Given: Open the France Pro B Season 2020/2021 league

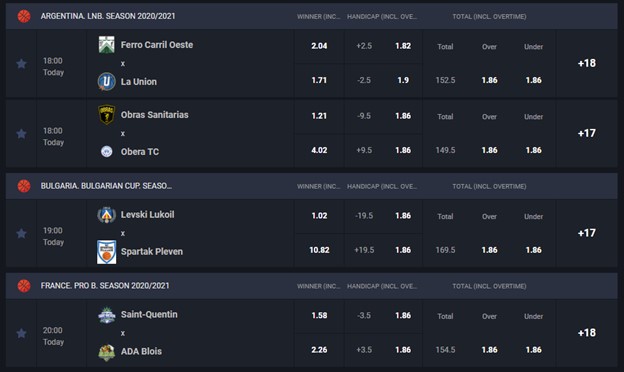Looking at the screenshot, I should click(105, 286).
